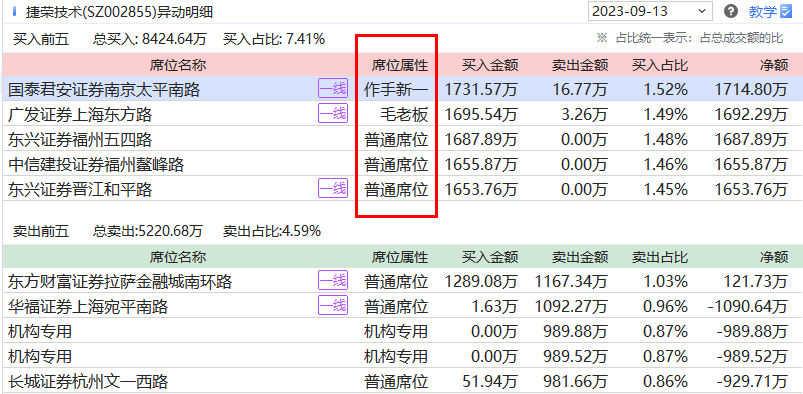Click the question mark help icon
The width and height of the screenshot is (803, 394).
click(731, 11)
